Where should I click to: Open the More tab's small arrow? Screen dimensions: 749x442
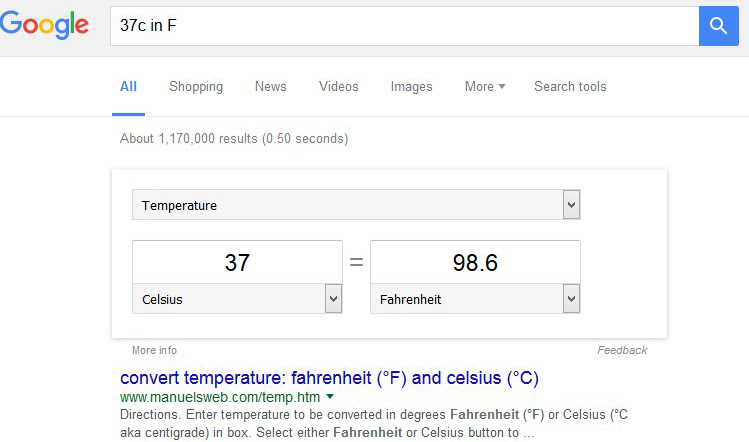coord(502,86)
